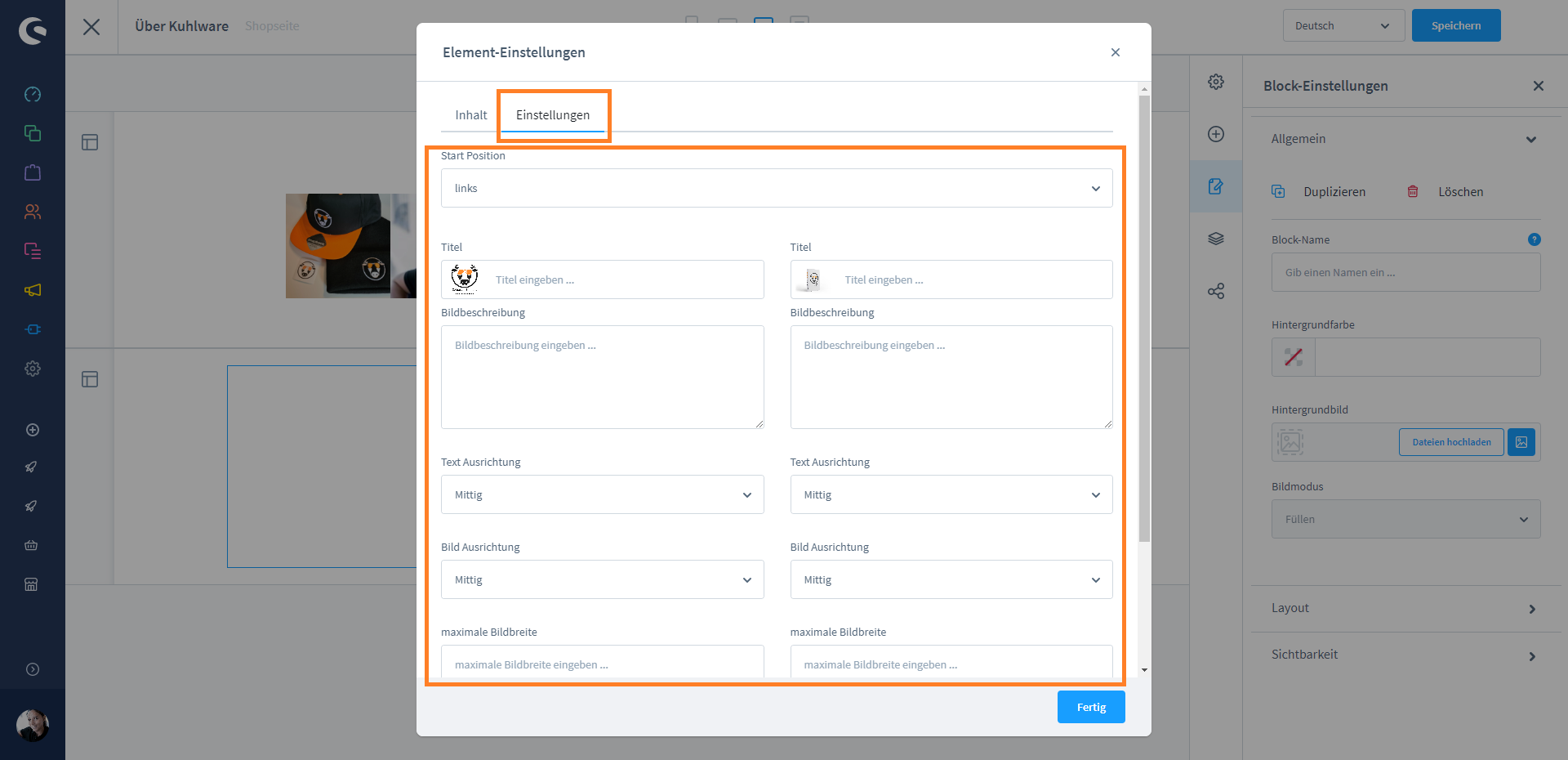
Task: Open the Extensions plug icon in sidebar
Action: pyautogui.click(x=33, y=329)
